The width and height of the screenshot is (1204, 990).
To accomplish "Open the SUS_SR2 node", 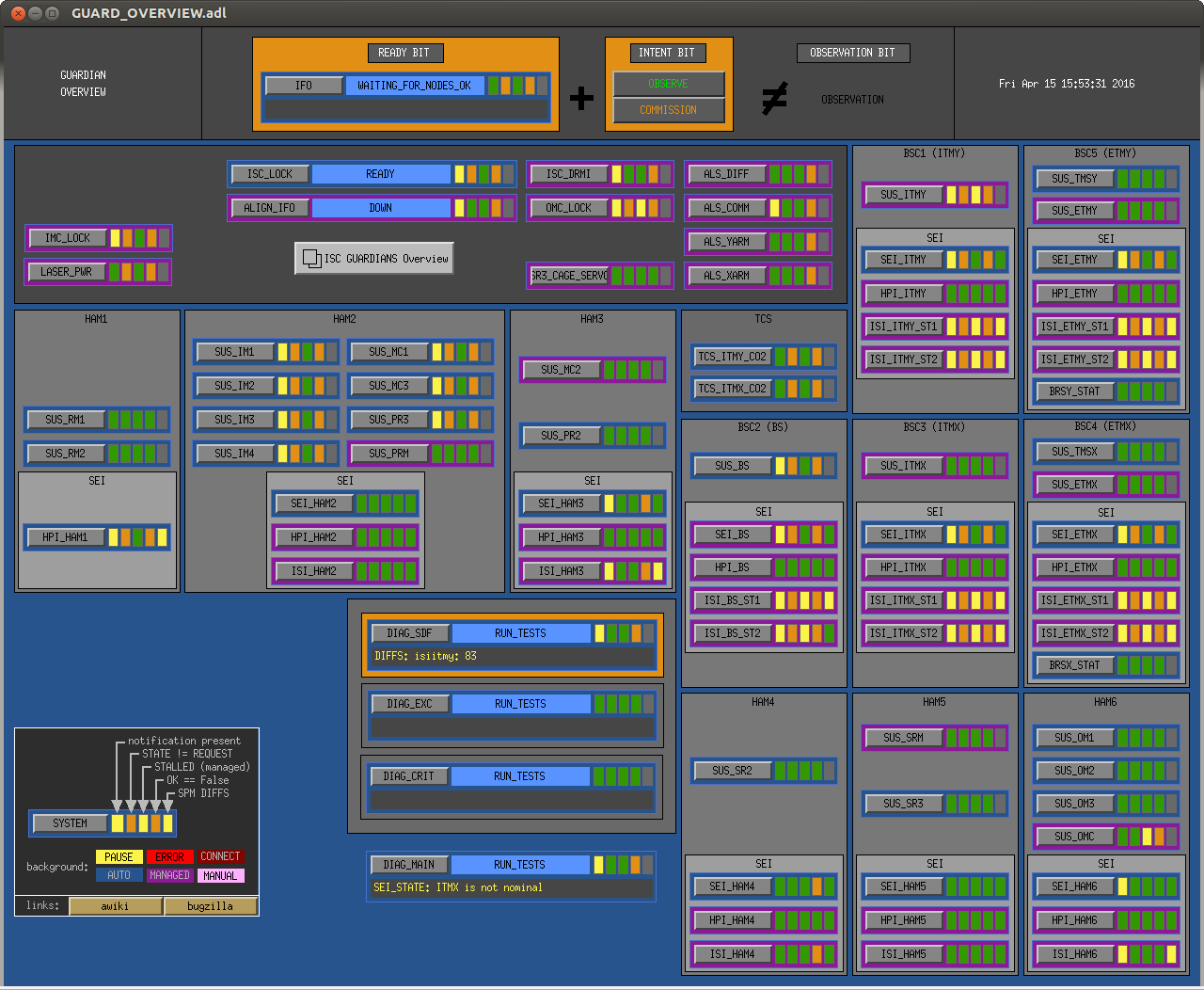I will click(x=733, y=771).
